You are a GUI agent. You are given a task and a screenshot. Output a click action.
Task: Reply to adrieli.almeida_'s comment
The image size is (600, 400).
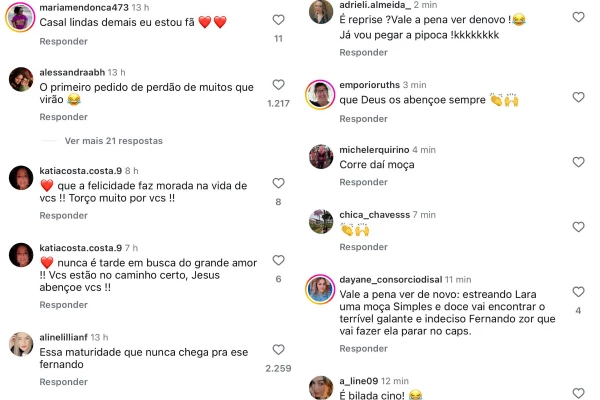(364, 52)
